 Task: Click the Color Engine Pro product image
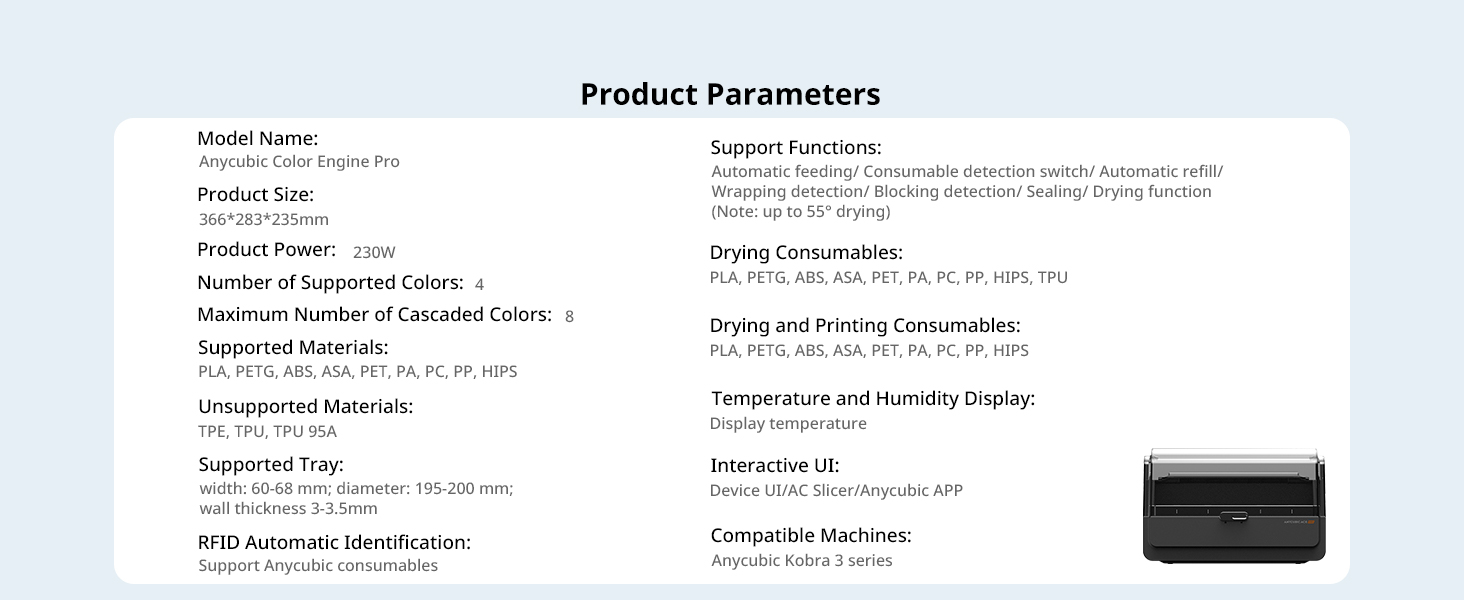click(x=1234, y=506)
